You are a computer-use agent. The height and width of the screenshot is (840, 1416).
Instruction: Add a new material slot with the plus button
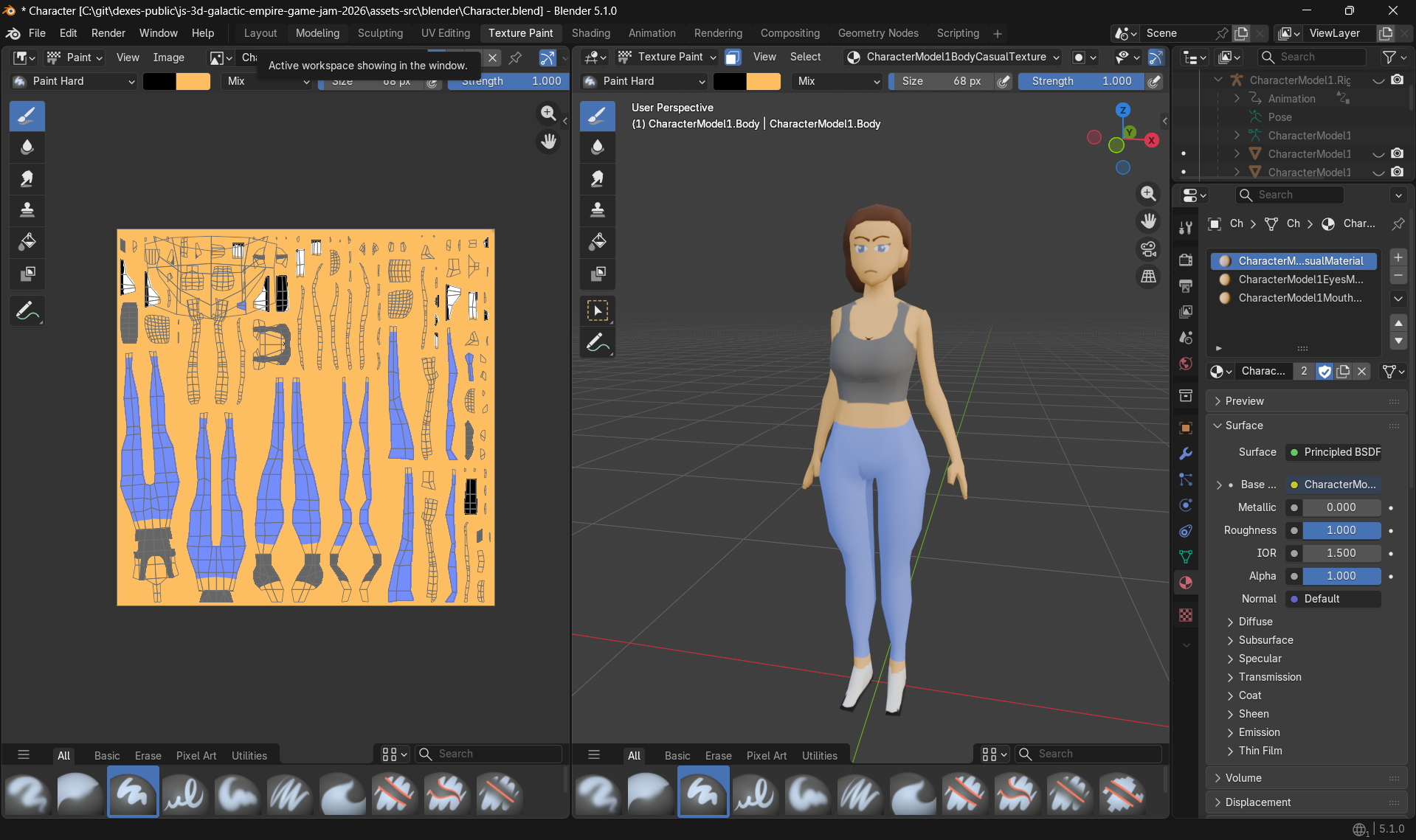click(1398, 257)
